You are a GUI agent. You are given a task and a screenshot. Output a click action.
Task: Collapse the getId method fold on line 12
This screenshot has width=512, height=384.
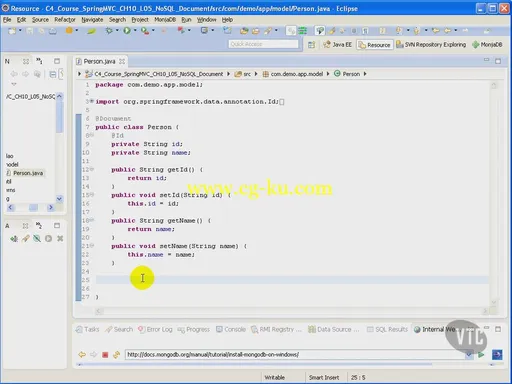click(x=92, y=169)
